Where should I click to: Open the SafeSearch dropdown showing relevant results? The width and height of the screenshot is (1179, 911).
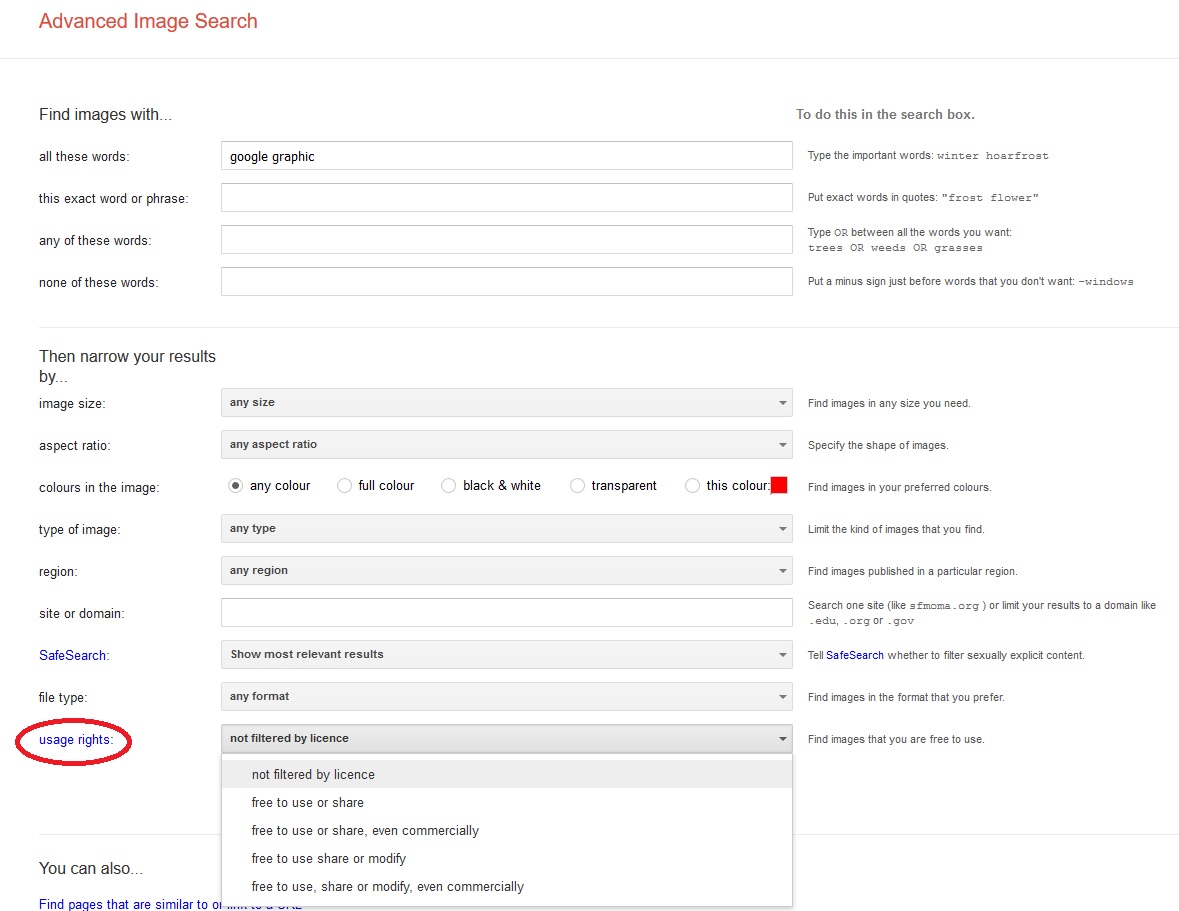tap(506, 655)
